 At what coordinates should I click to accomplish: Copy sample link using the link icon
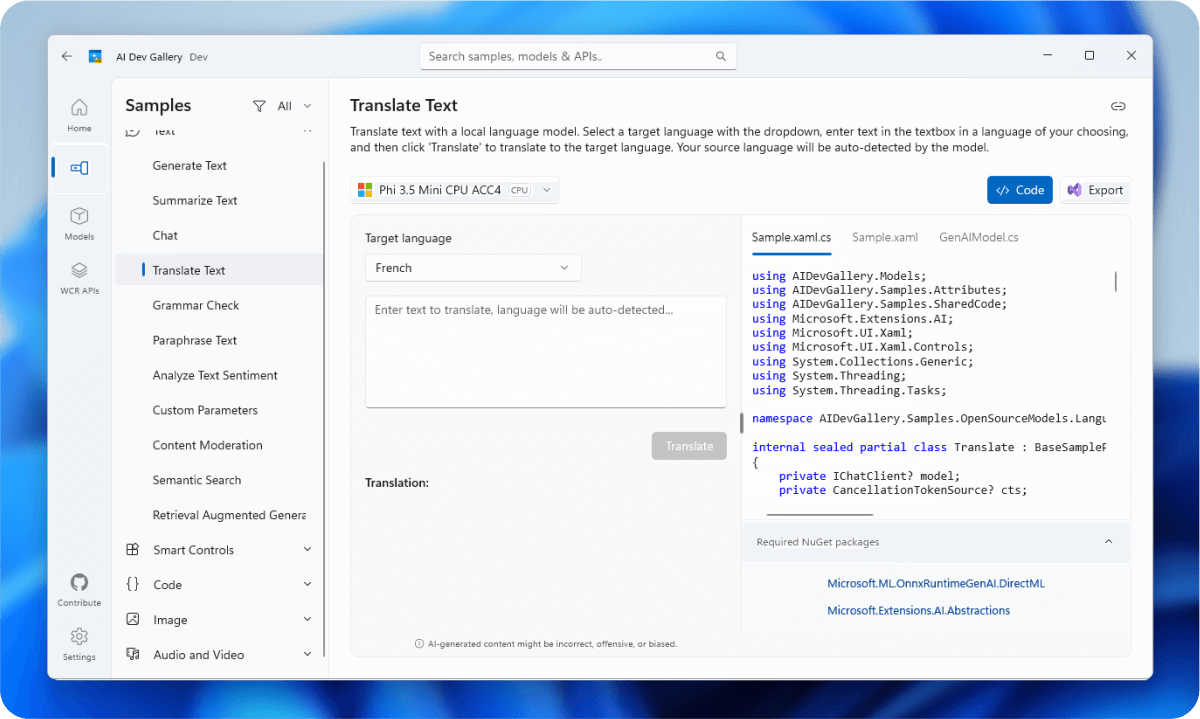[x=1117, y=105]
